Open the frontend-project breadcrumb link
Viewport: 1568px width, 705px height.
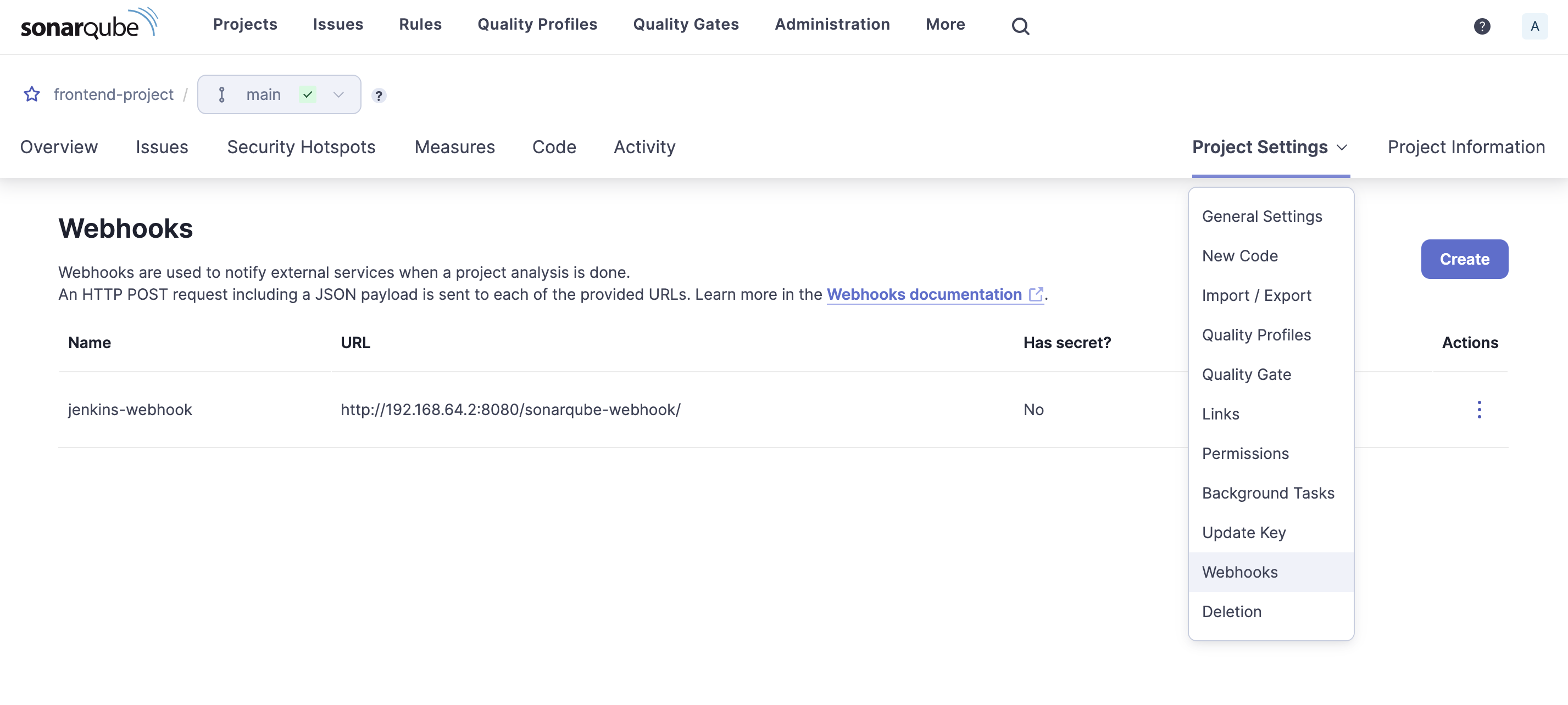tap(113, 94)
